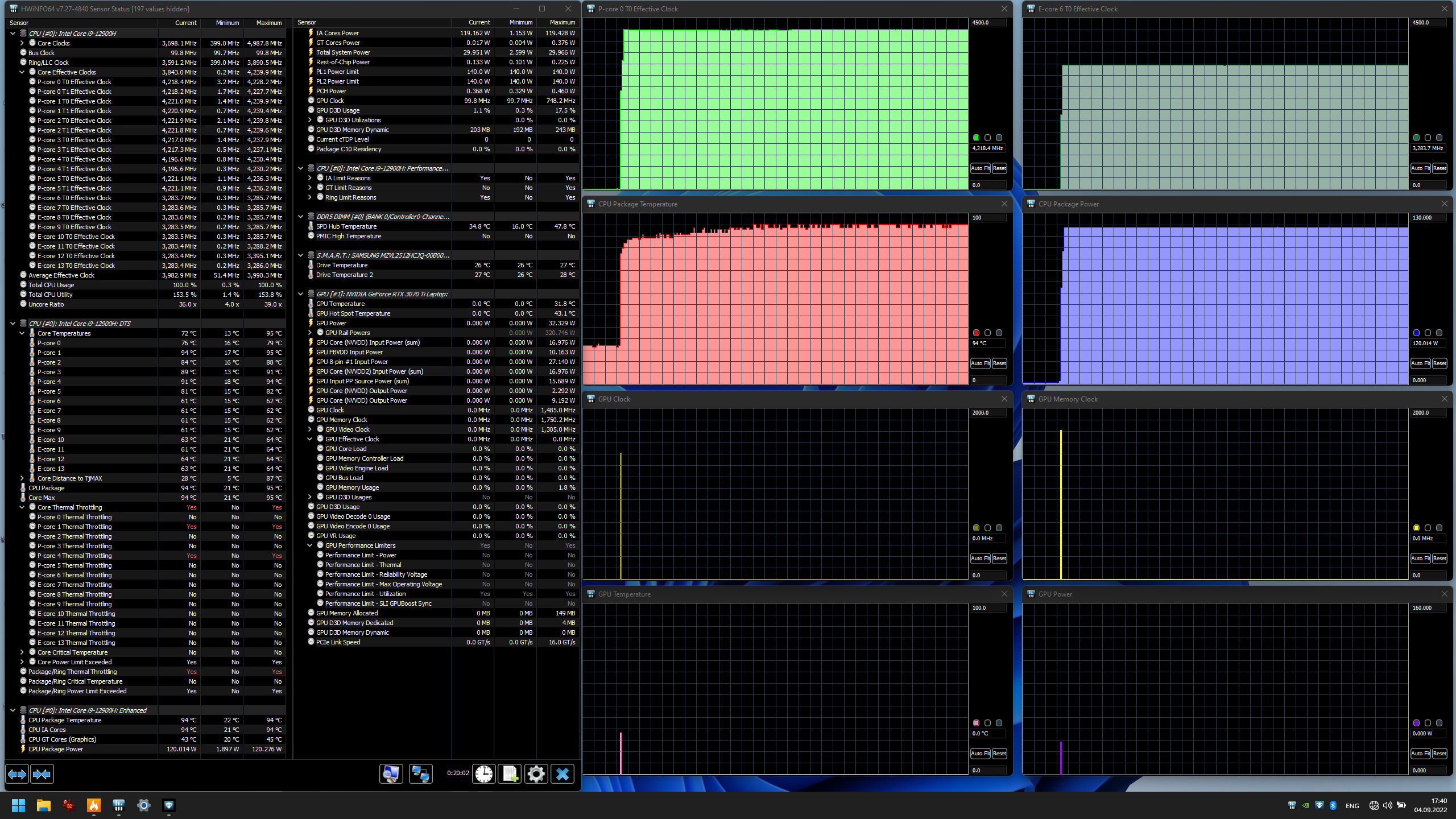1456x819 pixels.
Task: Start logging with the document-plus icon
Action: (x=510, y=773)
